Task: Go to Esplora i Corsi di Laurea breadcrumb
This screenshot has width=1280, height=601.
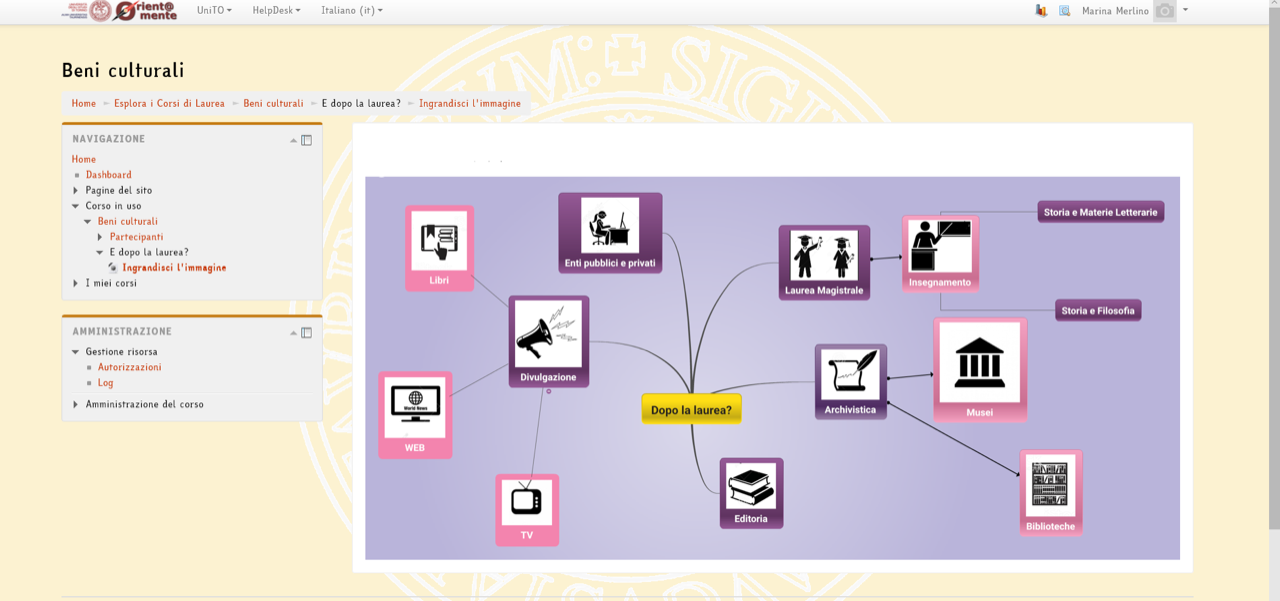Action: click(x=169, y=103)
